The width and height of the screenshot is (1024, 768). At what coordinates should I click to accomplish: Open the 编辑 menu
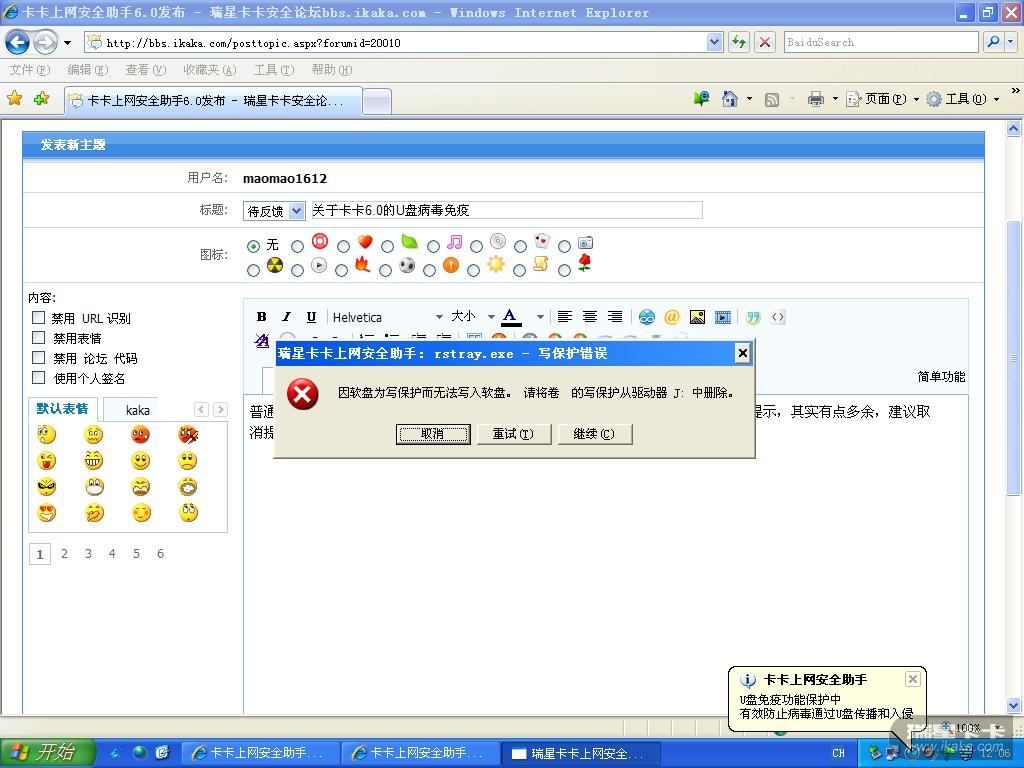[88, 69]
